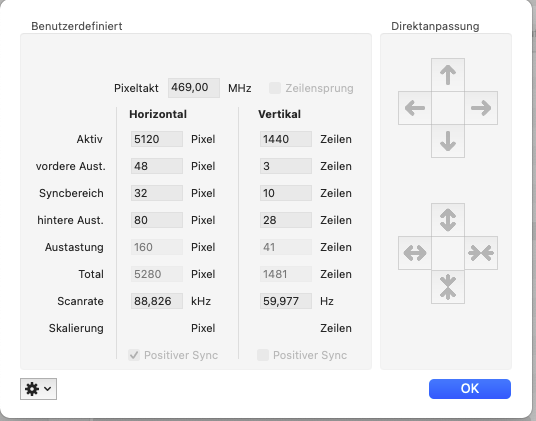Narrow image with horizontal compress arrows

(x=481, y=253)
